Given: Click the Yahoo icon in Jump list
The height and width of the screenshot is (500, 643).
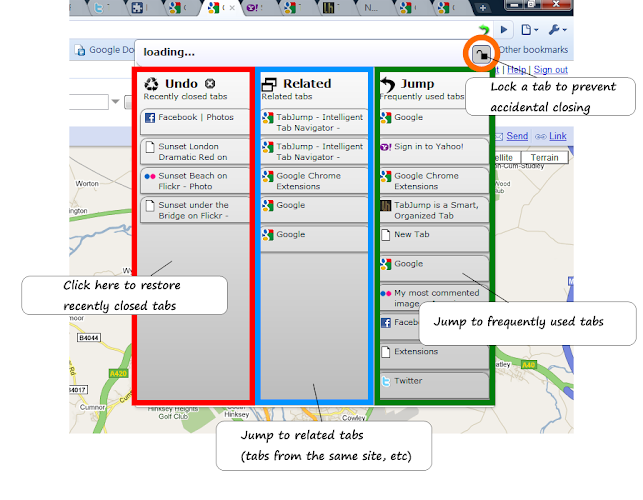Looking at the screenshot, I should click(385, 147).
